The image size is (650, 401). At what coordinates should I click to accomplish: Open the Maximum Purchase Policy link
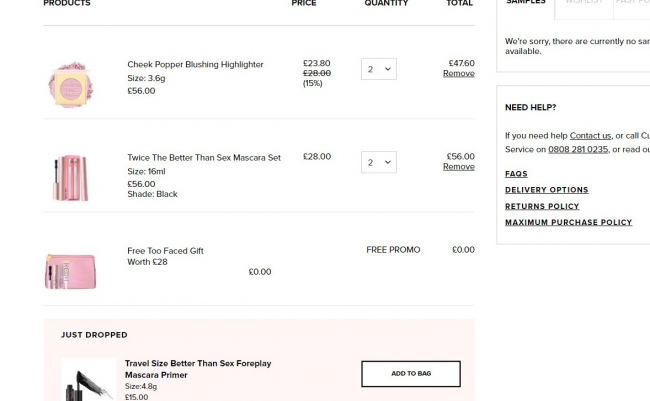[568, 222]
